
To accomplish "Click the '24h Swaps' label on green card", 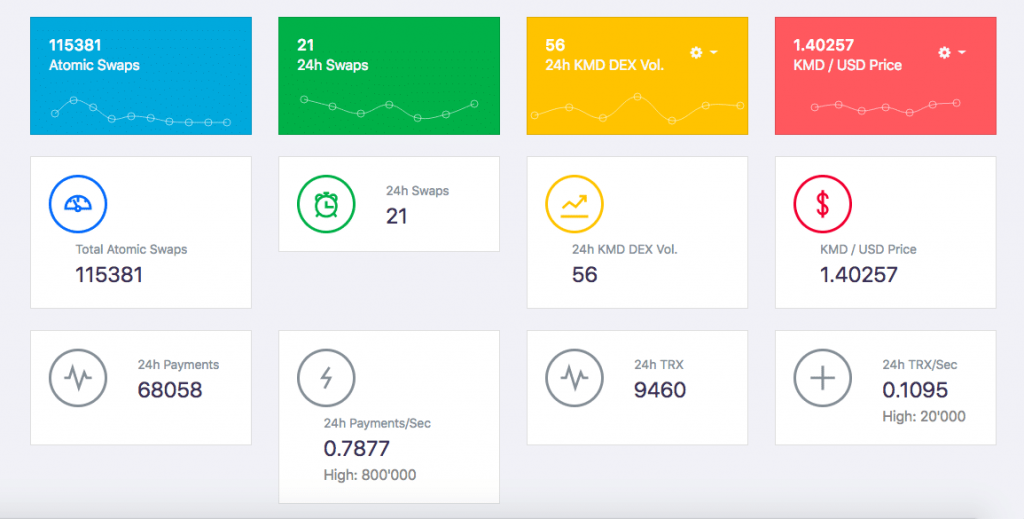I will click(332, 65).
